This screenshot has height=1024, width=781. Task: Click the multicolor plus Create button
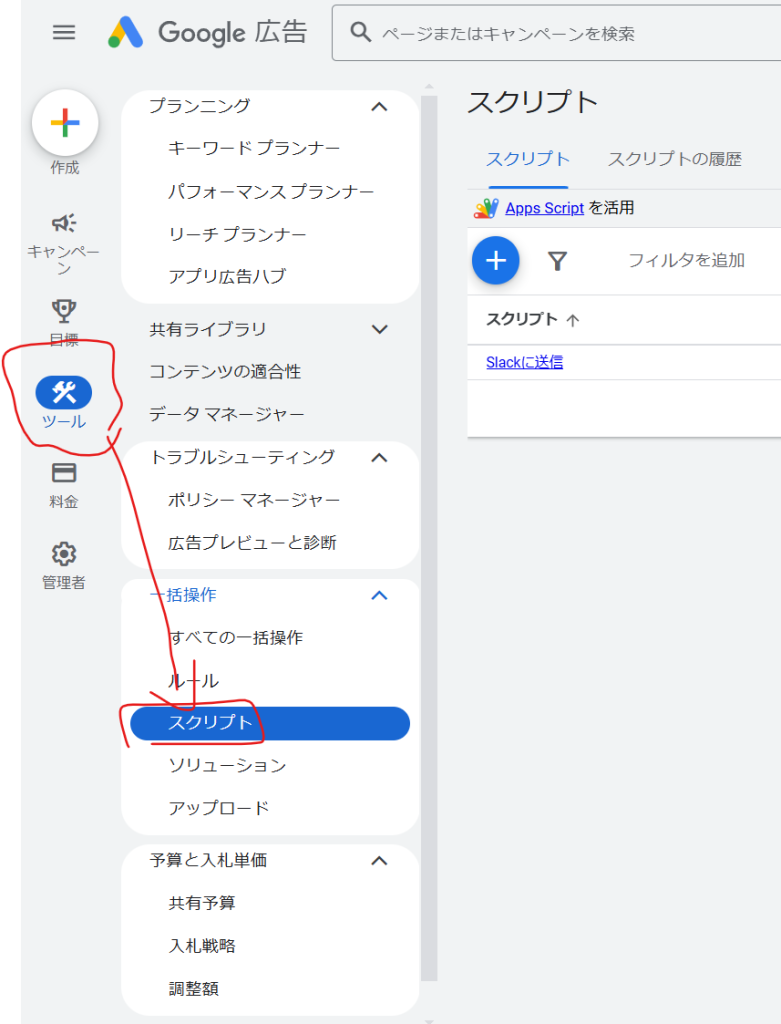(64, 123)
